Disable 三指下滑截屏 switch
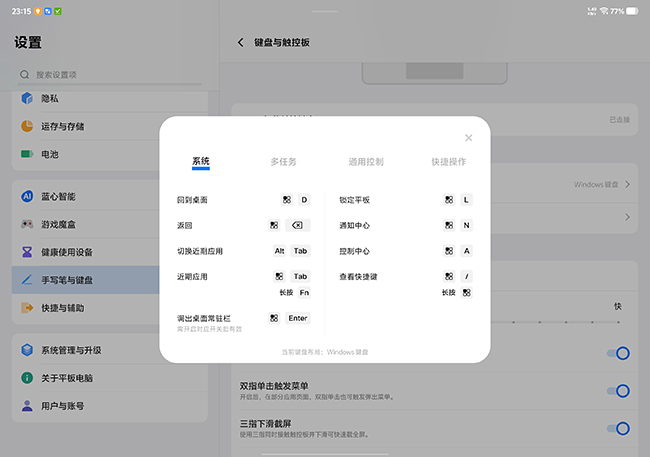The height and width of the screenshot is (457, 650). (x=617, y=428)
